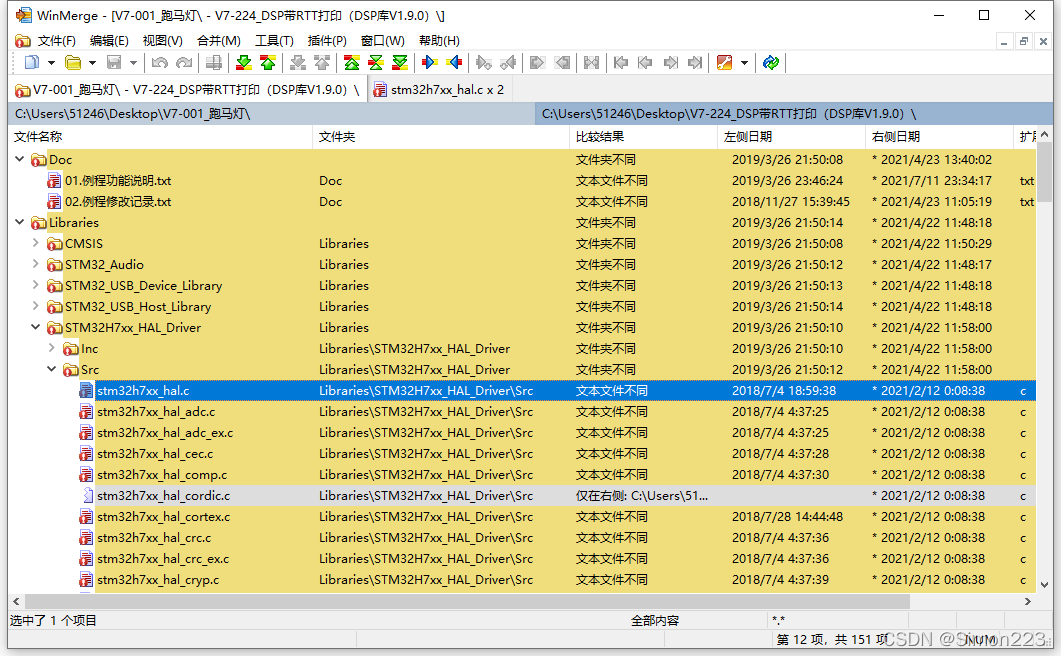Screen dimensions: 1061x656
Task: Click the Save toolbar icon
Action: pyautogui.click(x=114, y=63)
